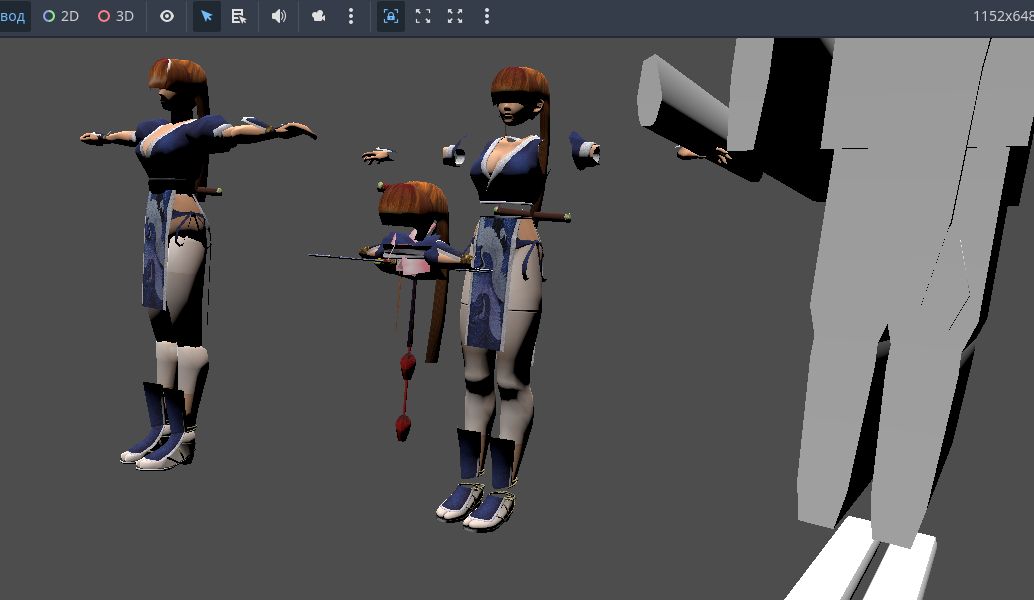Click the partially visible Ввод input button

pyautogui.click(x=13, y=16)
